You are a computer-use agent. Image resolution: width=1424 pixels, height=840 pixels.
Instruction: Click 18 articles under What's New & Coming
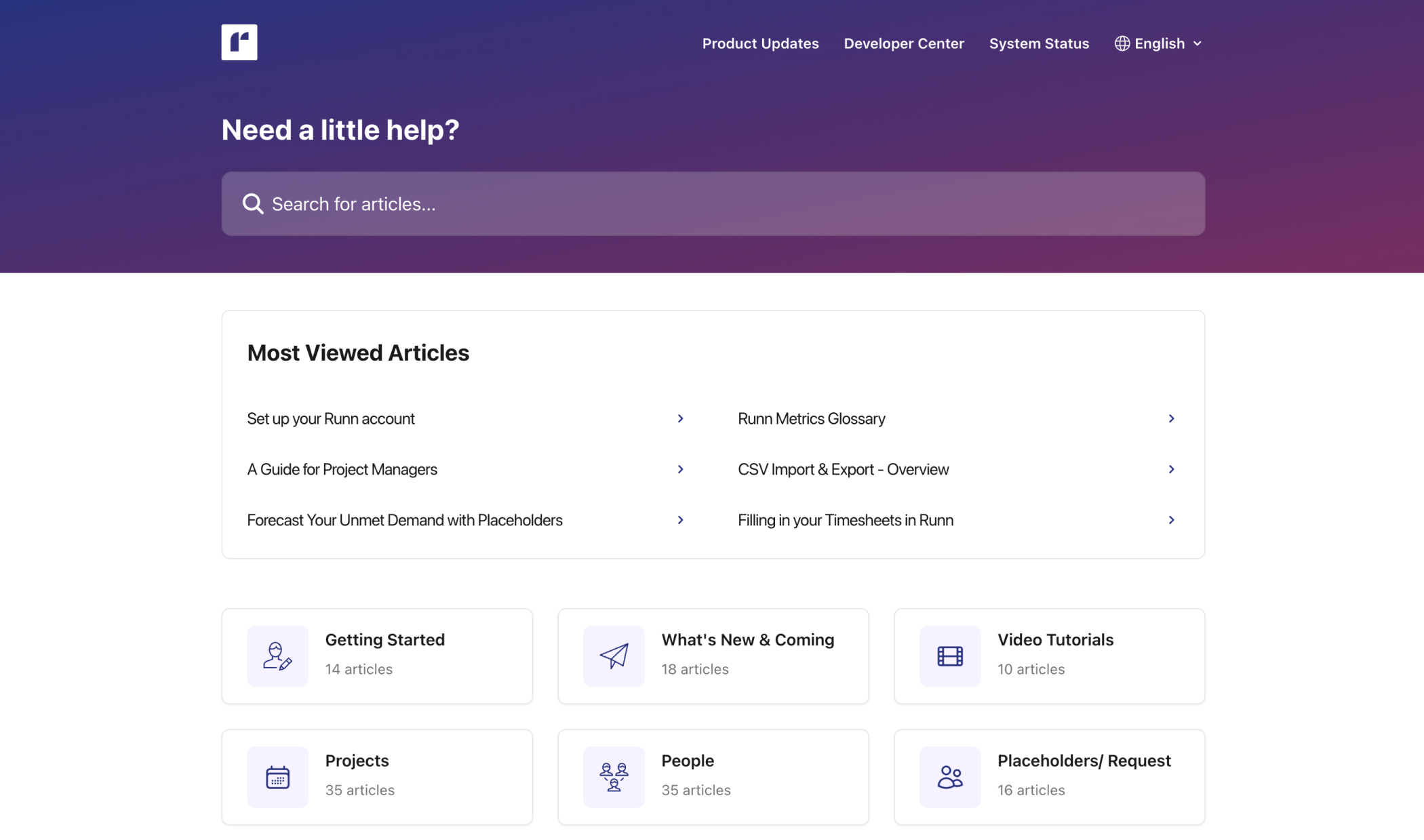[x=695, y=669]
